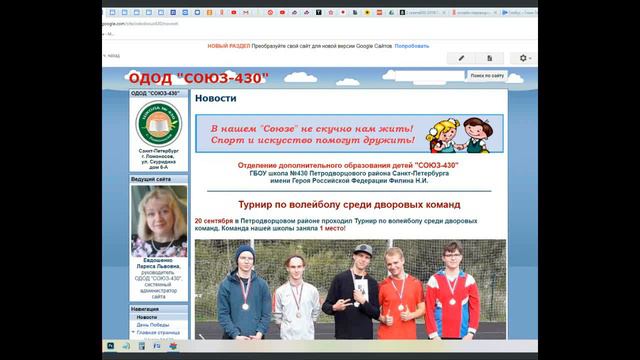Click the volleyball team photo
The width and height of the screenshot is (640, 360).
(x=350, y=289)
